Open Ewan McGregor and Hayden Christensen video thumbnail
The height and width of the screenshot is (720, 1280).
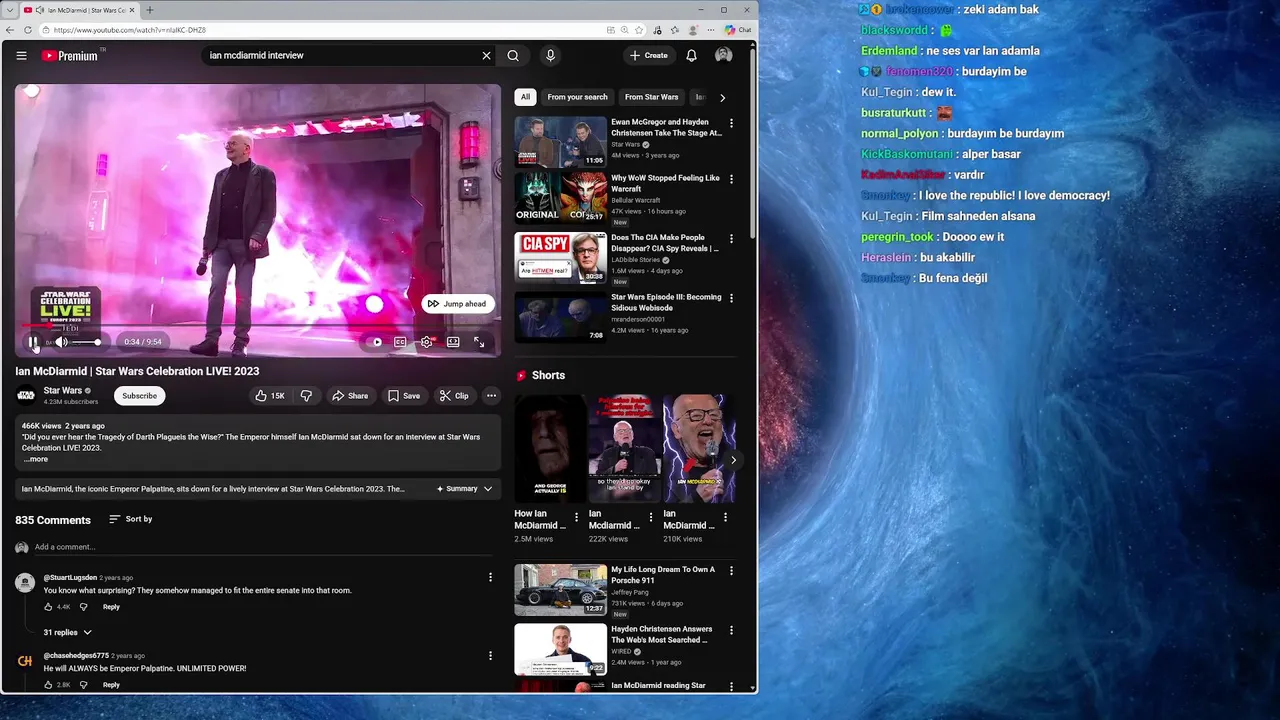coord(560,142)
